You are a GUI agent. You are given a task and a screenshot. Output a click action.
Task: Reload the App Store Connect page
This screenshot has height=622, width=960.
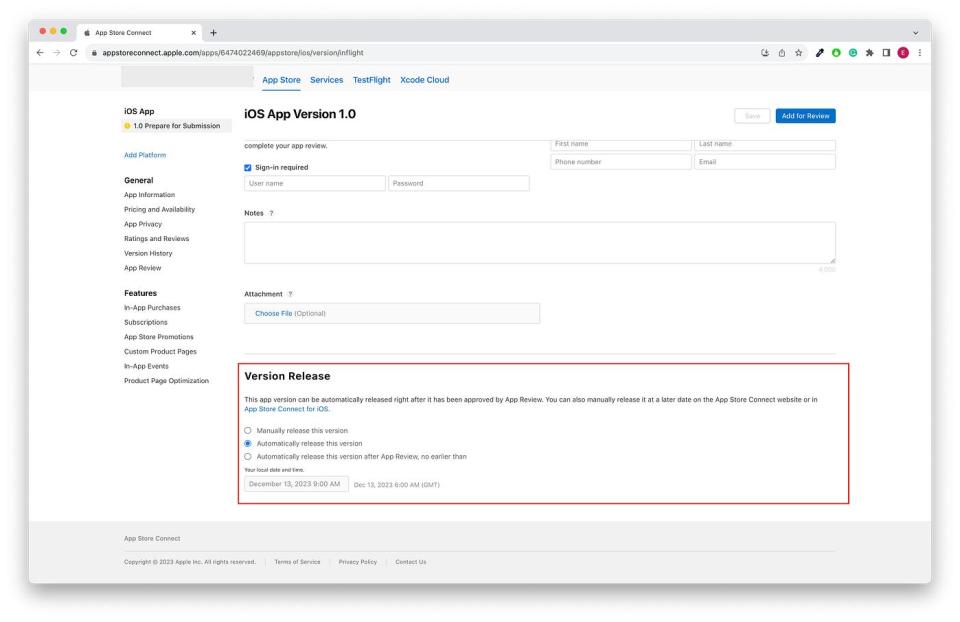(x=73, y=53)
